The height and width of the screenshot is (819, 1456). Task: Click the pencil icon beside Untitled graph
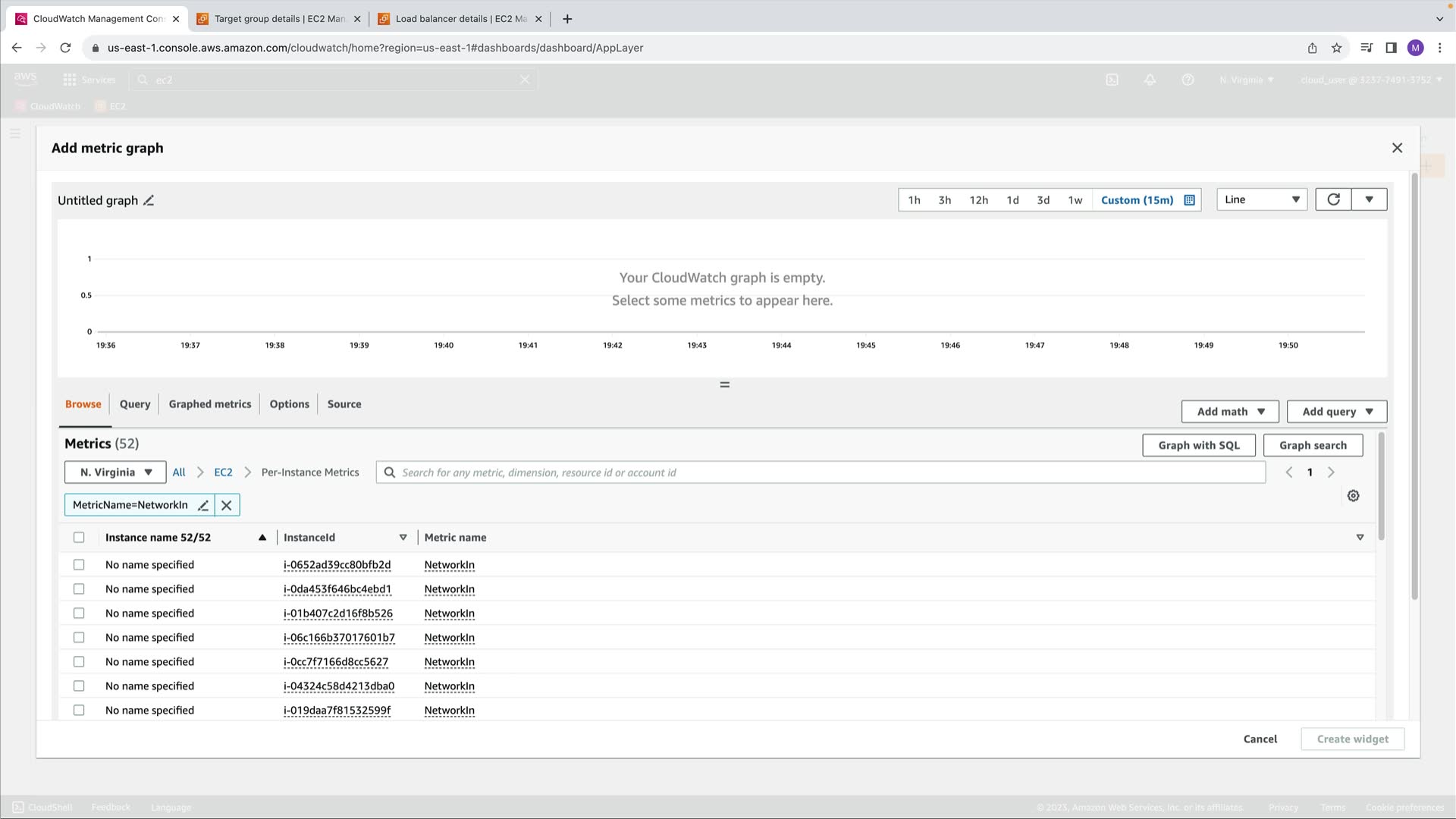coord(149,200)
